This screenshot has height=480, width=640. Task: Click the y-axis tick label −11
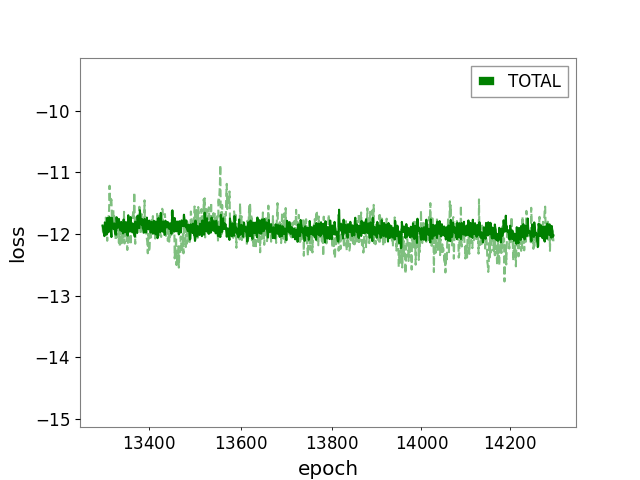tap(53, 173)
